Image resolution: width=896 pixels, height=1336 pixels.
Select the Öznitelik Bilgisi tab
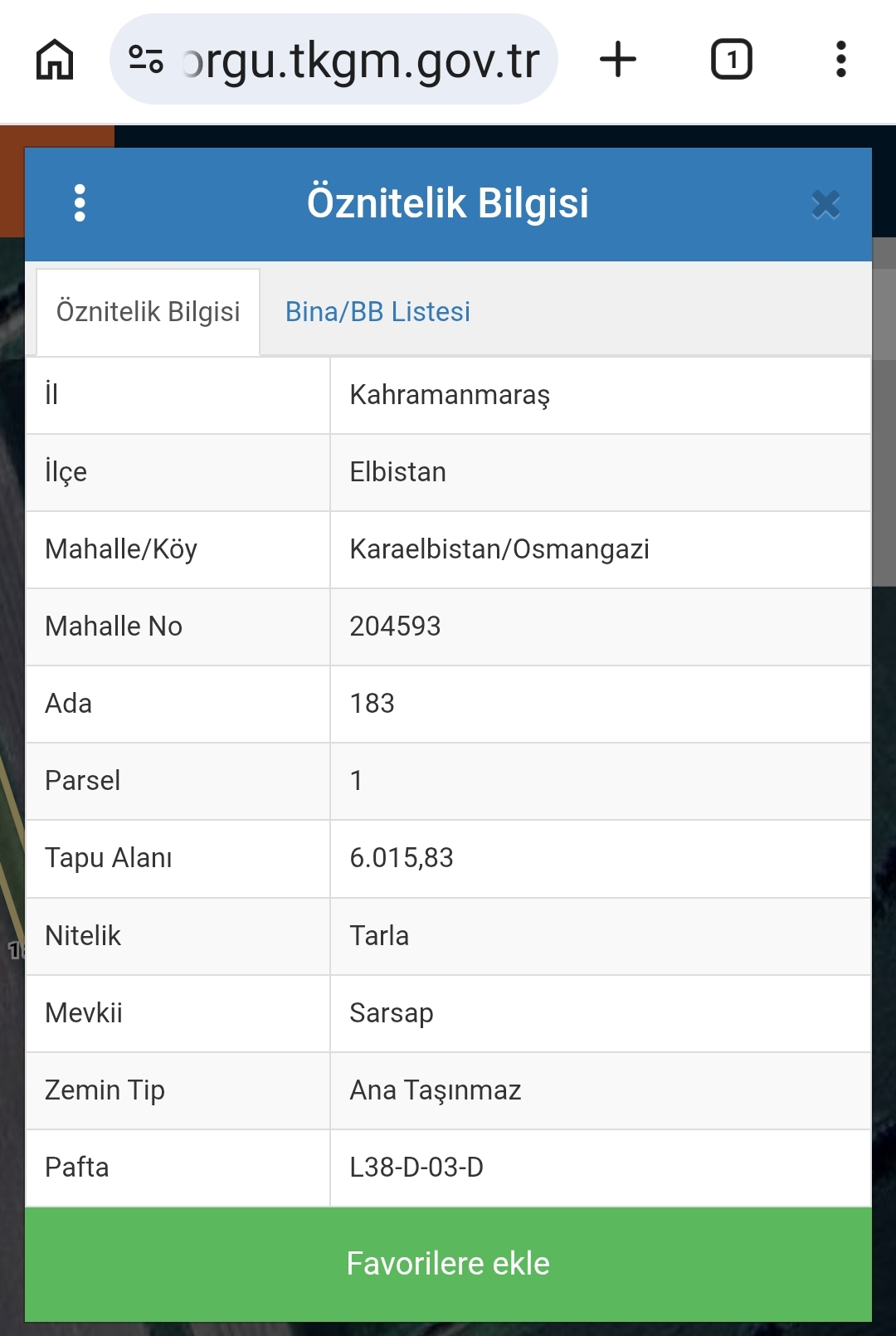point(149,312)
